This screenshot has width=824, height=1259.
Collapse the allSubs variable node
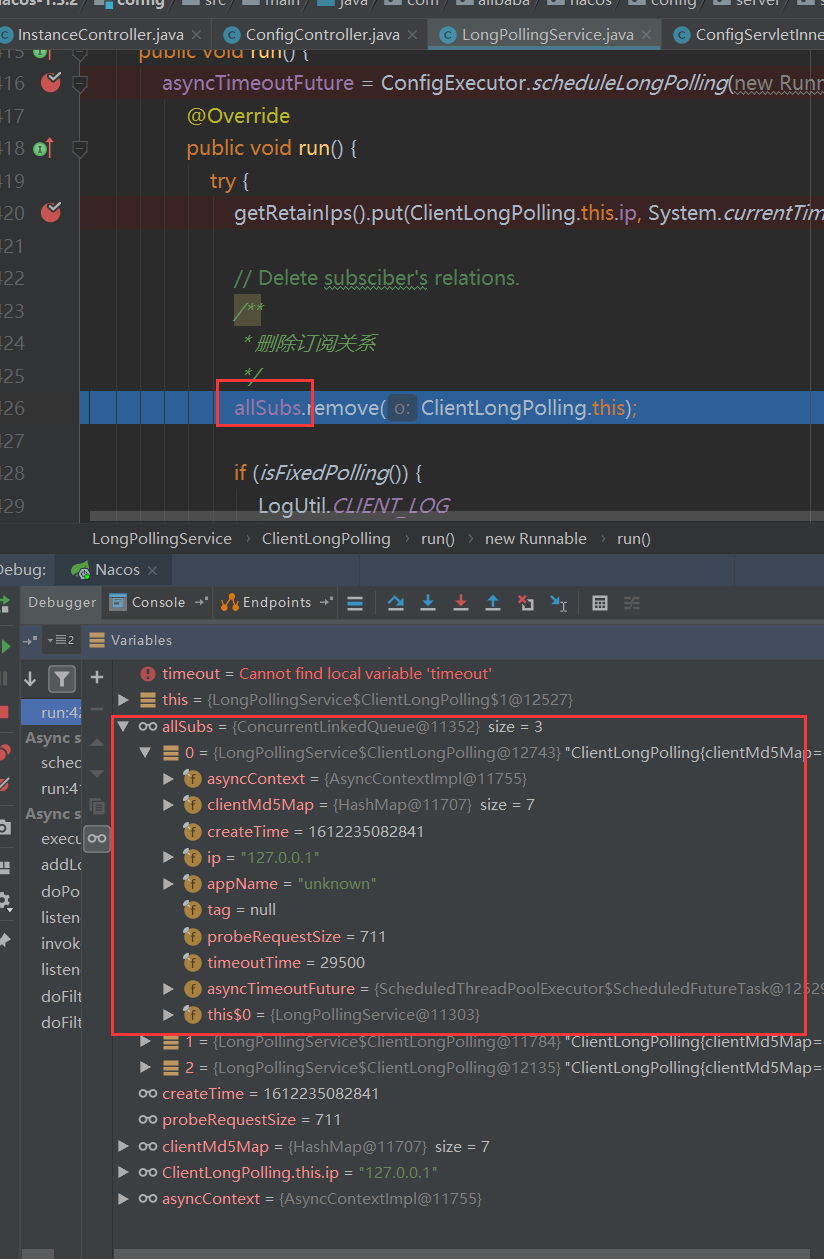tap(123, 727)
